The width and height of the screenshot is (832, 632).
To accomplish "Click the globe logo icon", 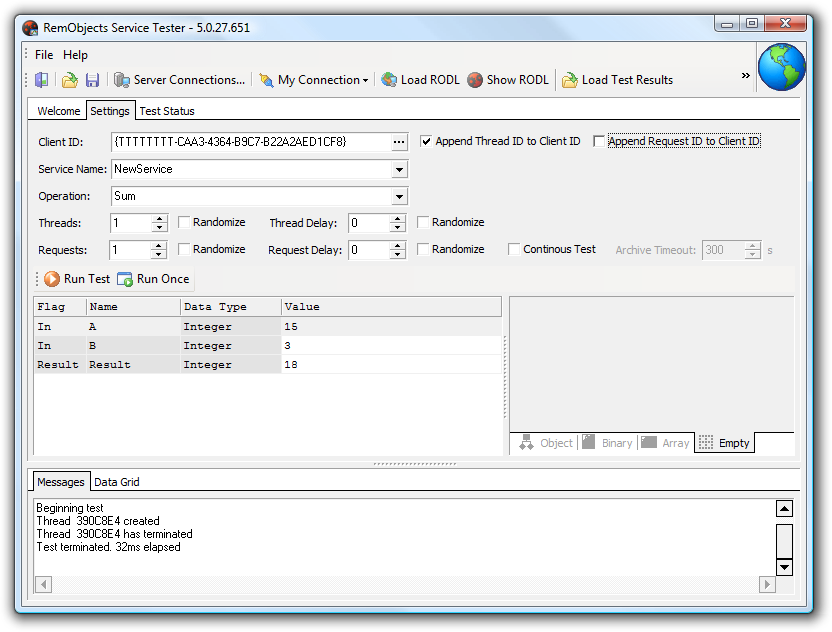I will [x=781, y=67].
